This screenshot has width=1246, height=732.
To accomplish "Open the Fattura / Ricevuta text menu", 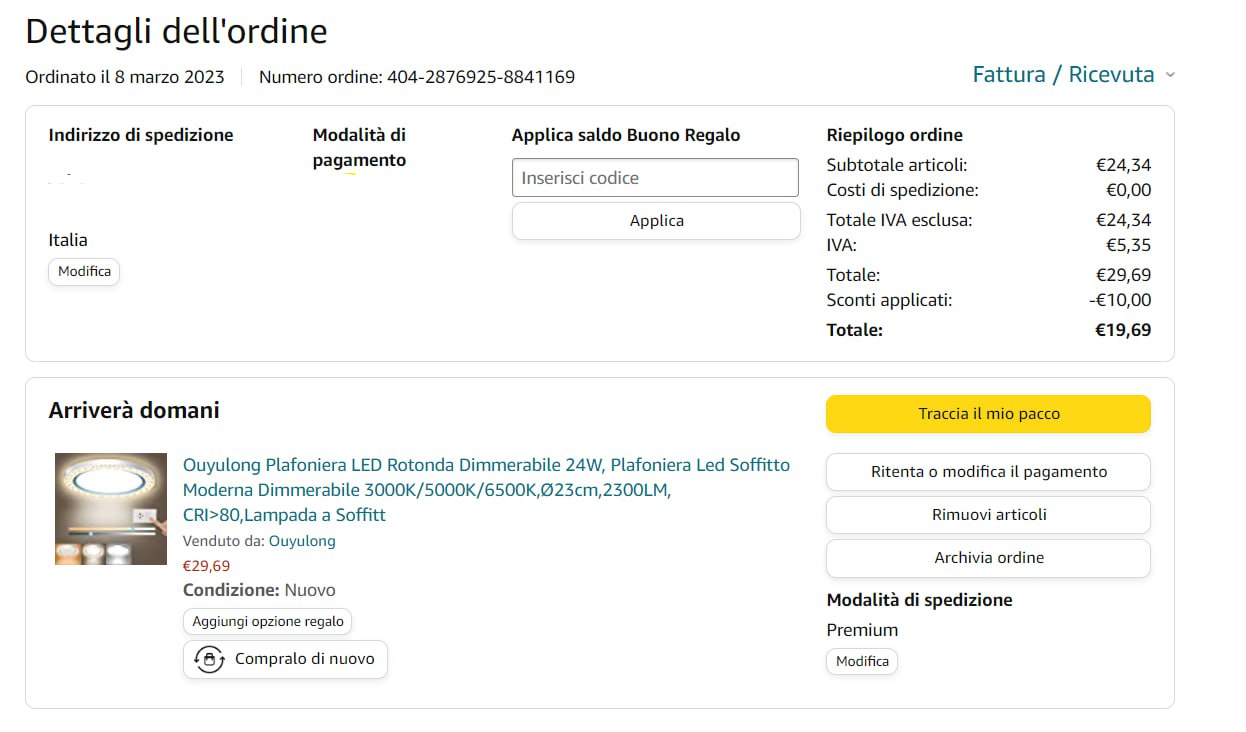I will tap(1063, 75).
